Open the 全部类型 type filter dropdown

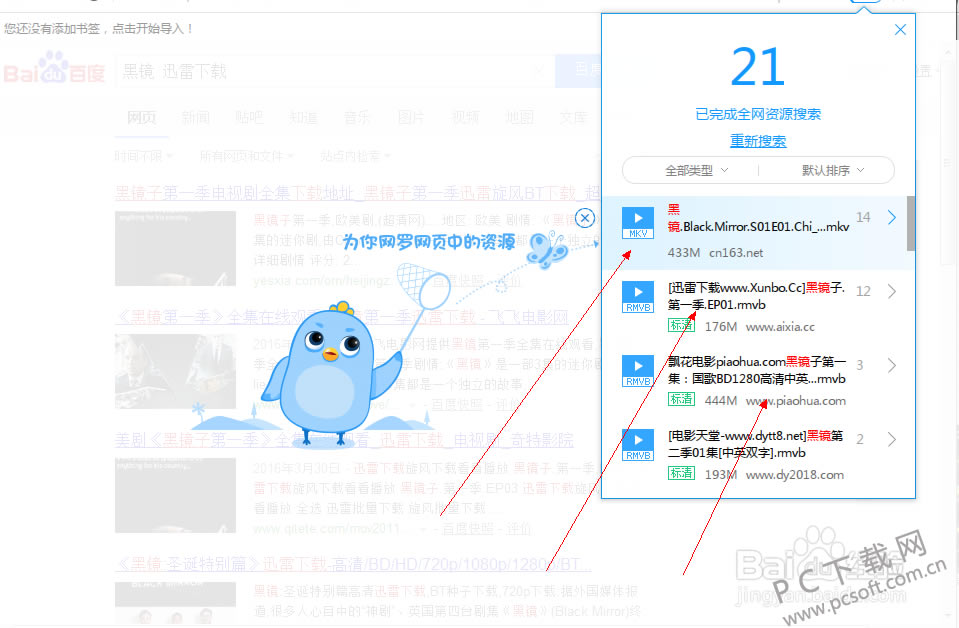696,170
